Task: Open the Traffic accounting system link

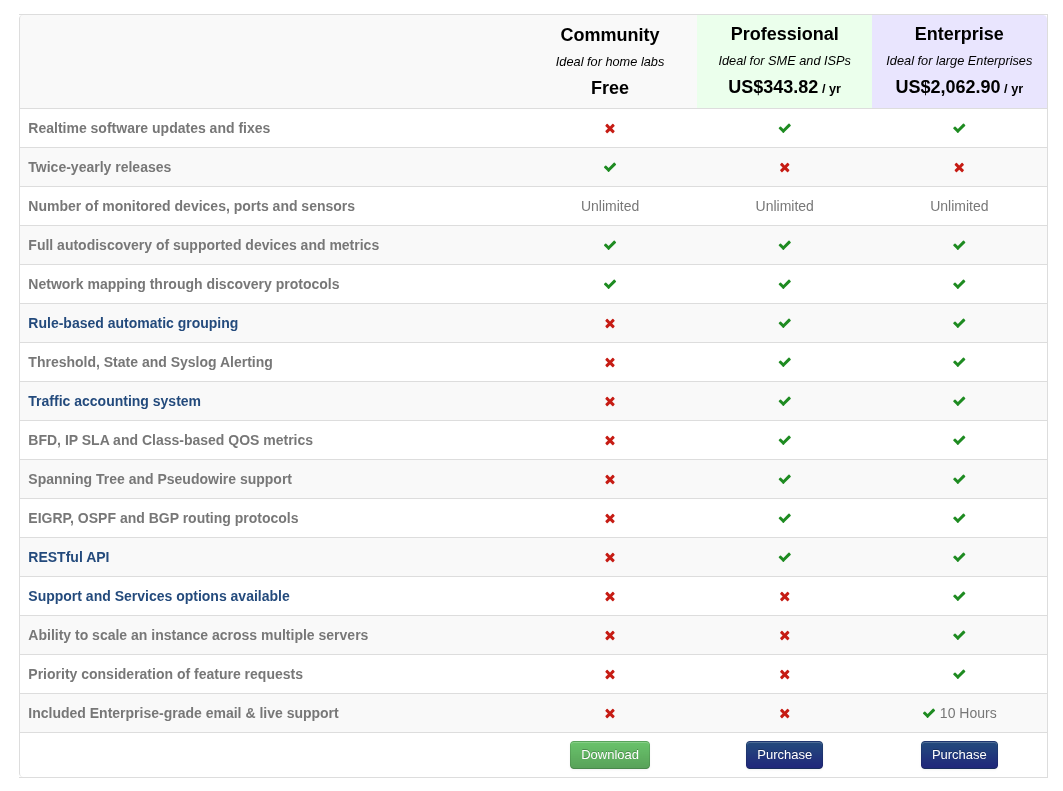Action: (x=114, y=401)
